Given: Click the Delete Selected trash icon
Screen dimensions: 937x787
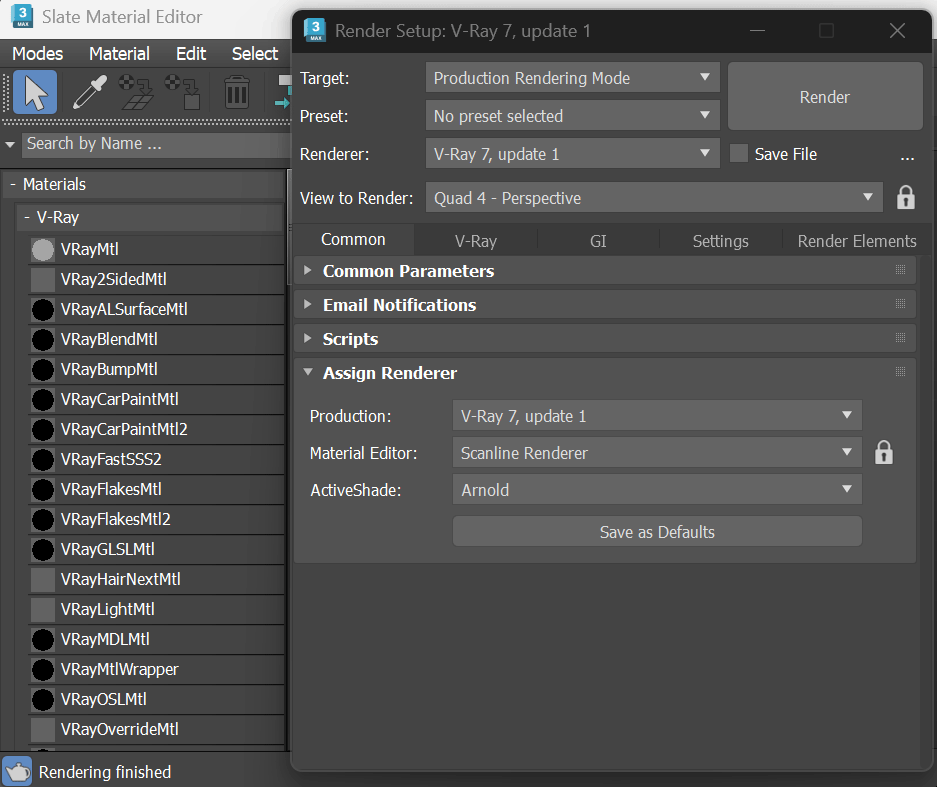Looking at the screenshot, I should tap(236, 92).
